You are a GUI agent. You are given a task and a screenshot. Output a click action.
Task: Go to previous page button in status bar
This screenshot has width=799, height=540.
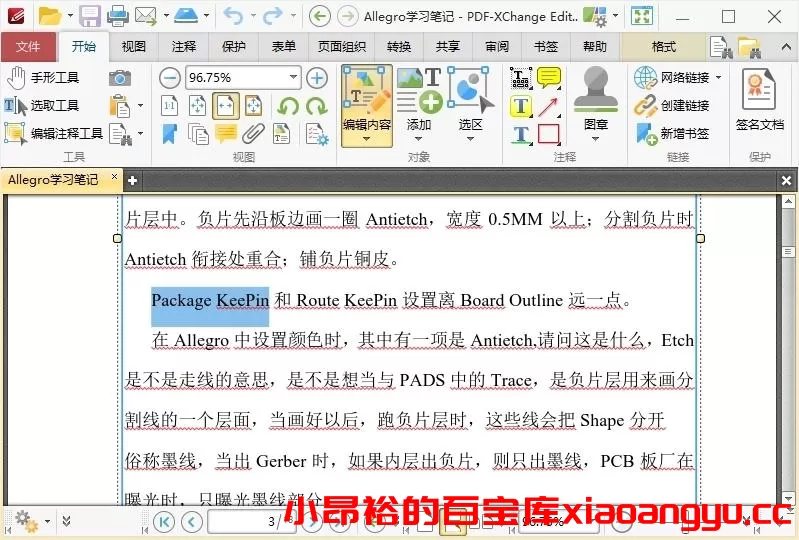pos(192,522)
